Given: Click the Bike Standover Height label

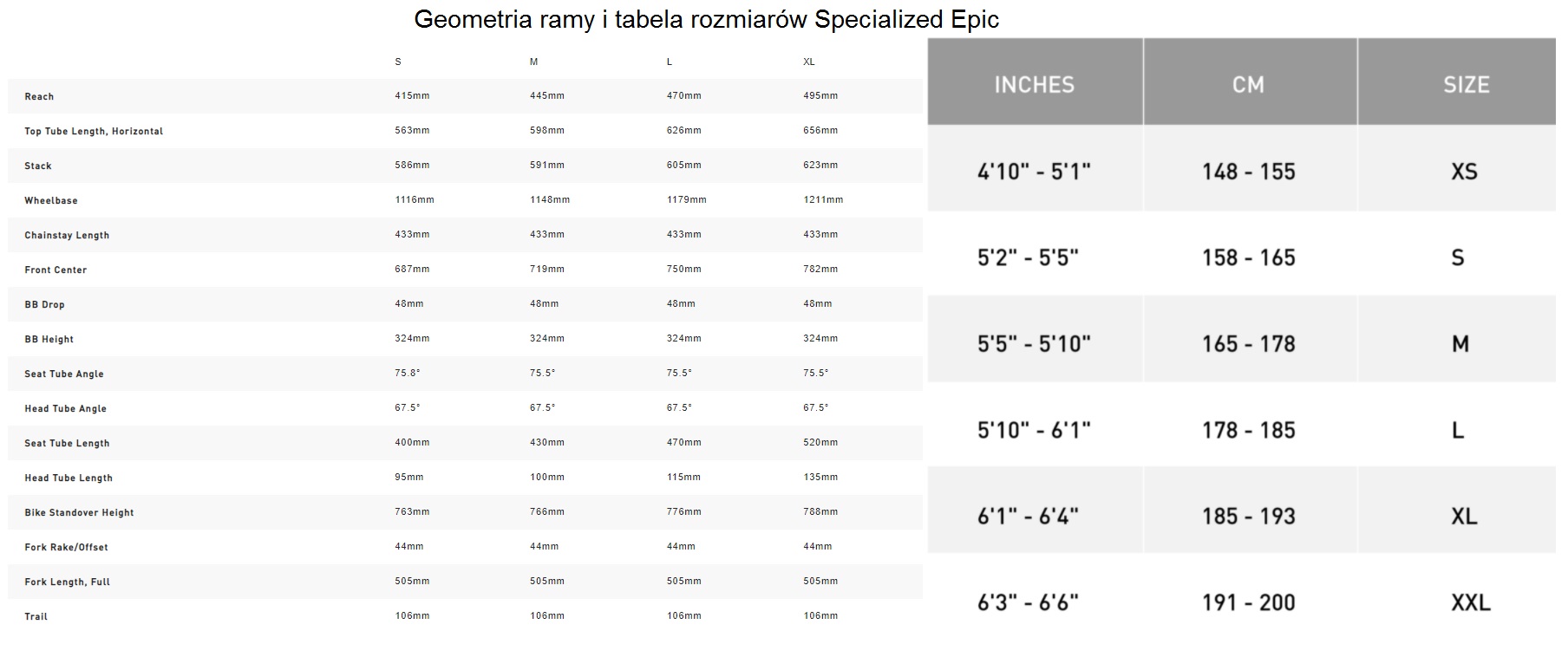Looking at the screenshot, I should coord(79,512).
